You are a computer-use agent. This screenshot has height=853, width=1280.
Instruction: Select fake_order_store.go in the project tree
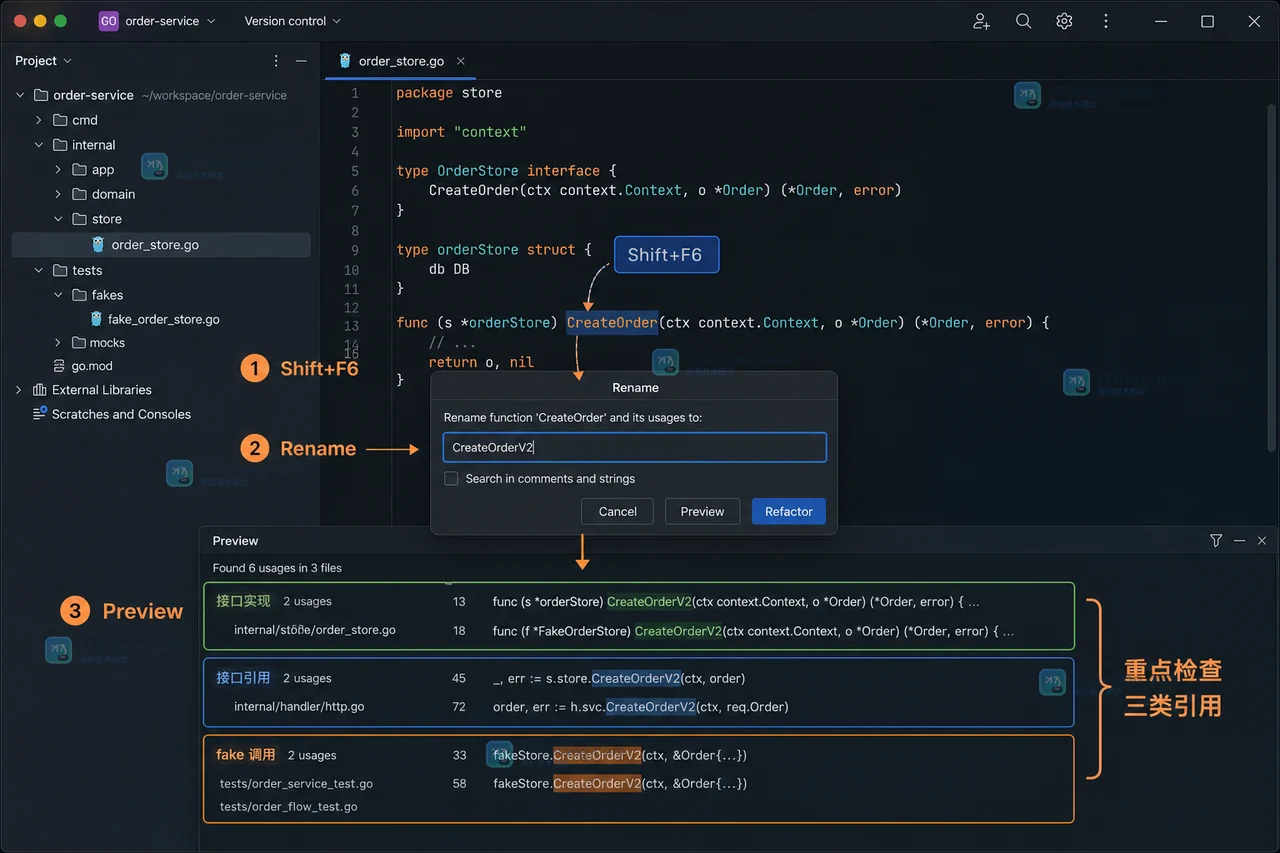pos(163,320)
